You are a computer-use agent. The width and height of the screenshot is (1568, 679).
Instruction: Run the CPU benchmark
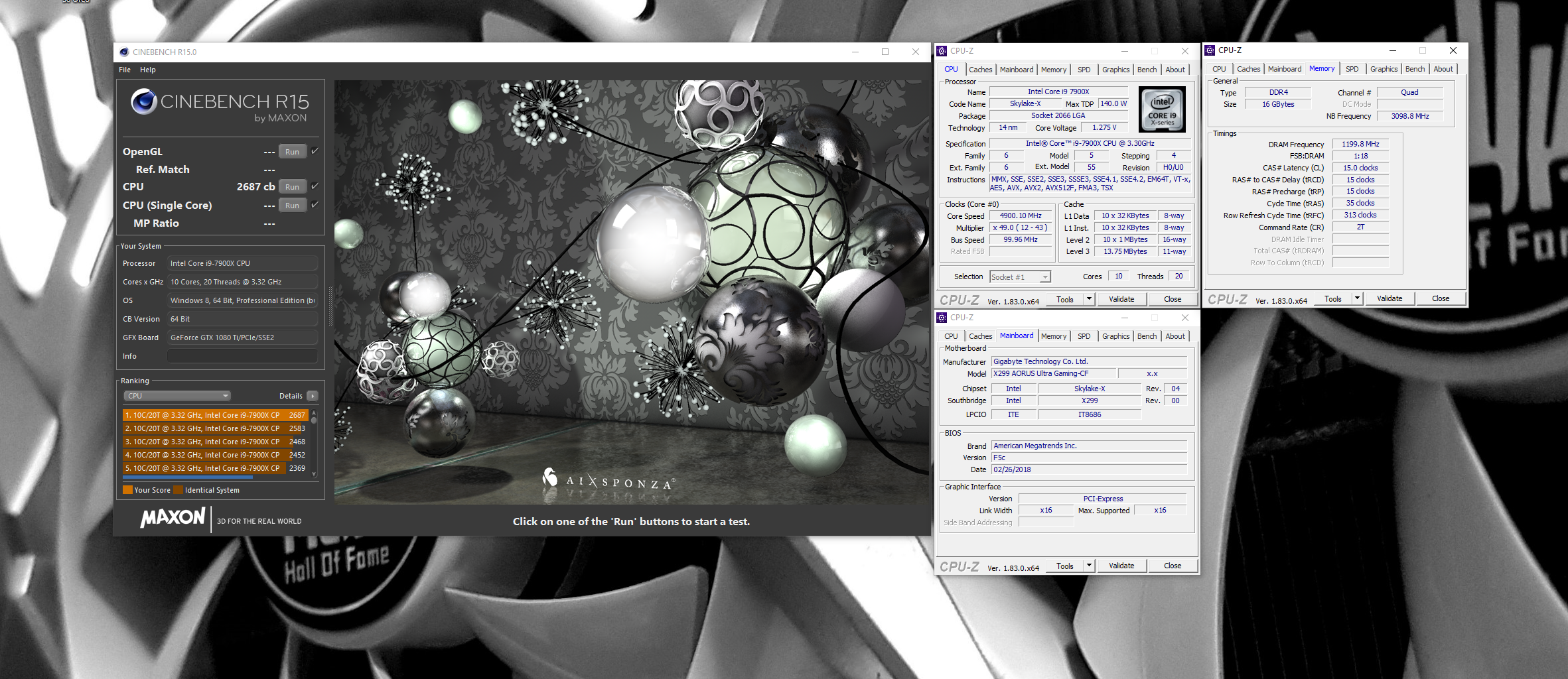[x=292, y=187]
